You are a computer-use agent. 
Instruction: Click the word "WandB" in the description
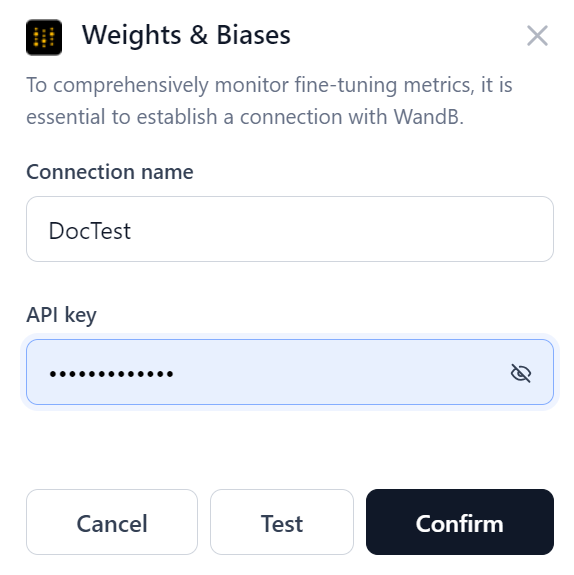pyautogui.click(x=428, y=117)
